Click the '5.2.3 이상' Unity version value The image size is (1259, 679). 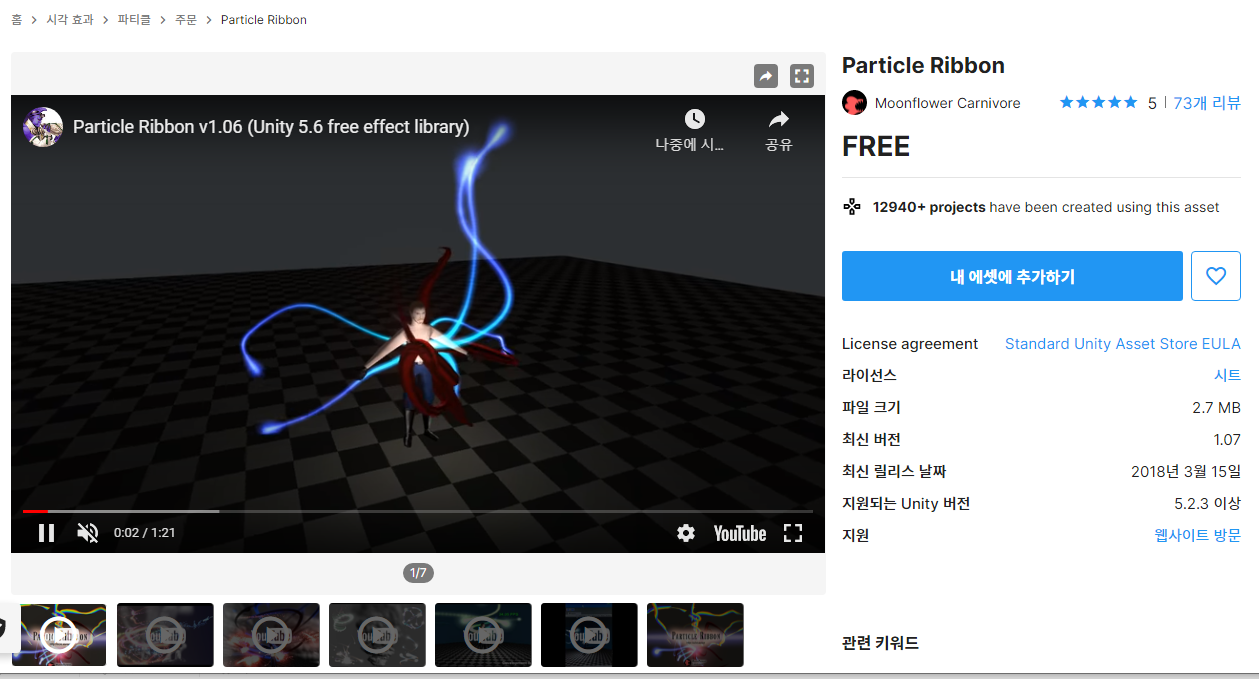click(1207, 503)
